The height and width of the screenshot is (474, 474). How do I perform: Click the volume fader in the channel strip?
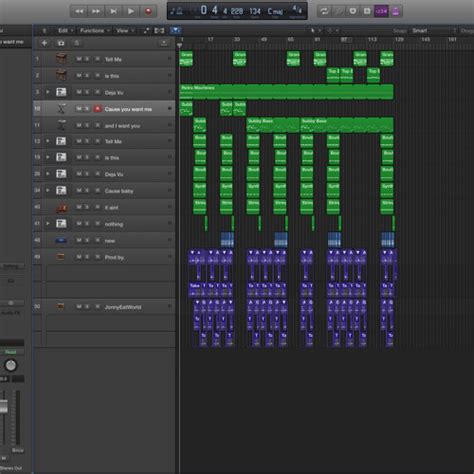click(4, 407)
